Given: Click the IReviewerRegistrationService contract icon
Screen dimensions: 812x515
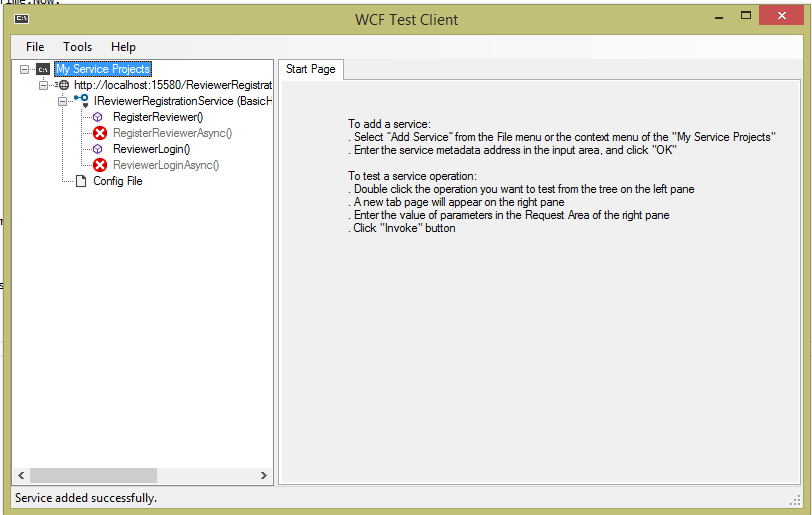Looking at the screenshot, I should 81,101.
